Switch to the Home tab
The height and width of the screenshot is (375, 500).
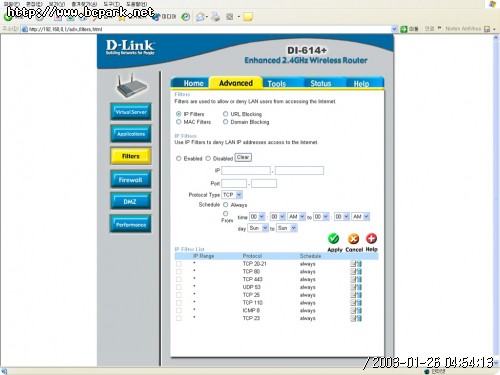191,83
